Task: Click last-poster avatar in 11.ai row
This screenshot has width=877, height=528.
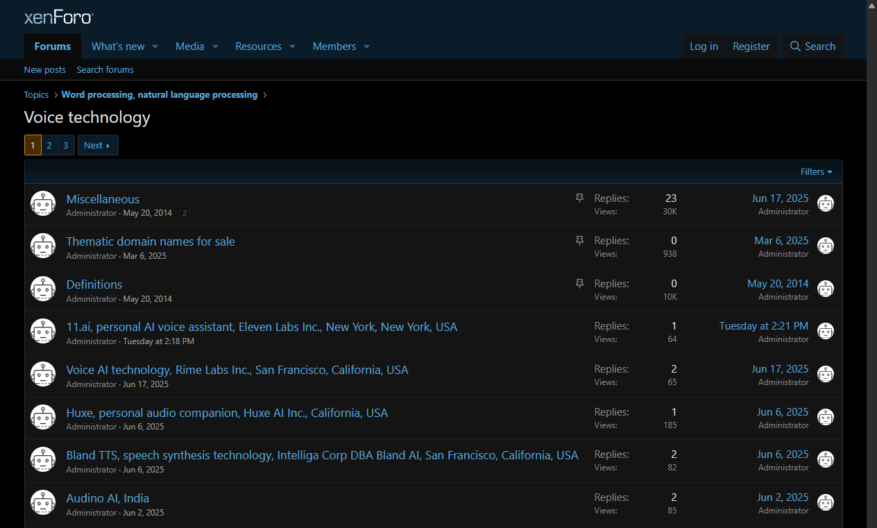Action: [x=826, y=331]
